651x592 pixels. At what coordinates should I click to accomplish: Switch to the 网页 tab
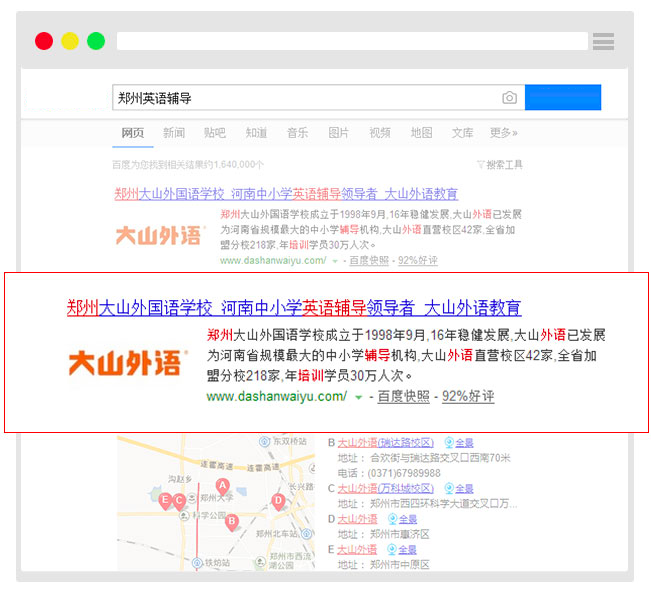coord(132,133)
